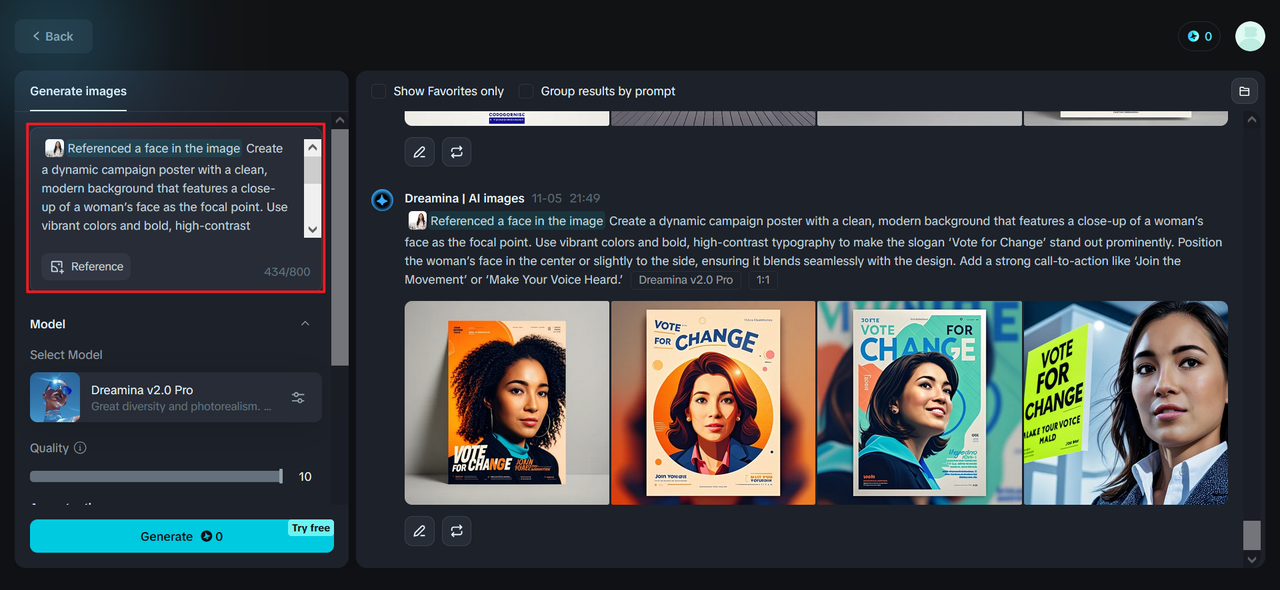Click the referenced face thumbnail in results prompt
Screen dimensions: 1280x590
417,221
